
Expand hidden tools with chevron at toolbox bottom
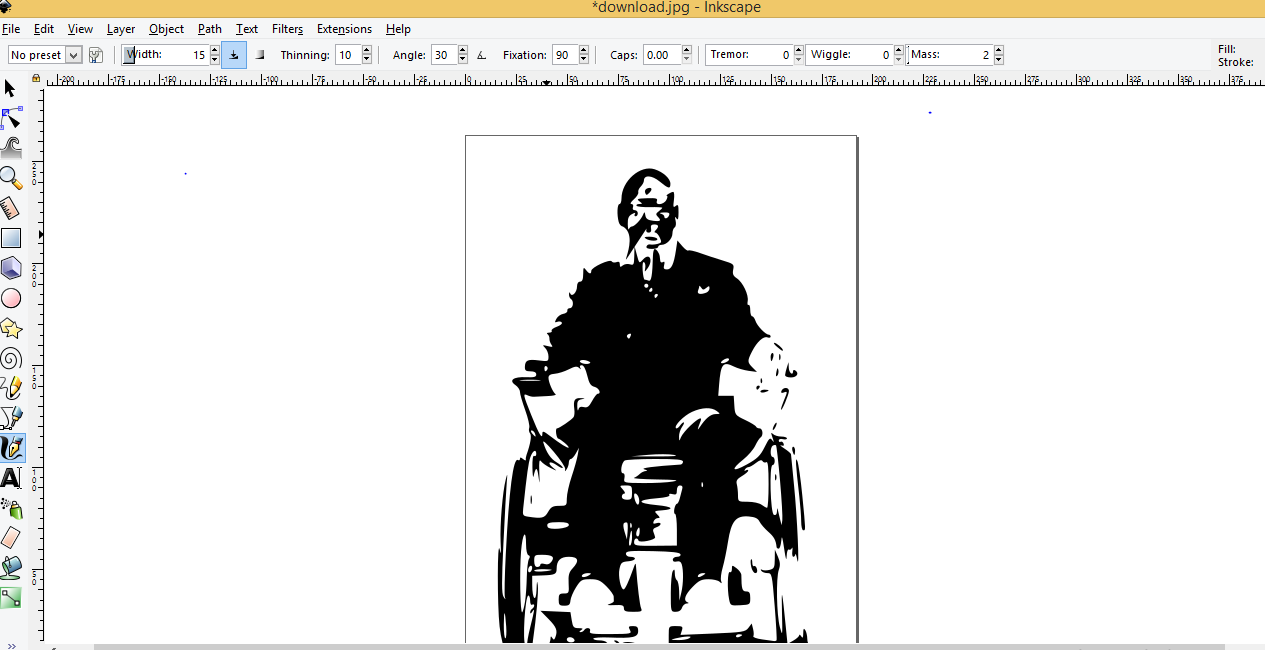click(11, 645)
